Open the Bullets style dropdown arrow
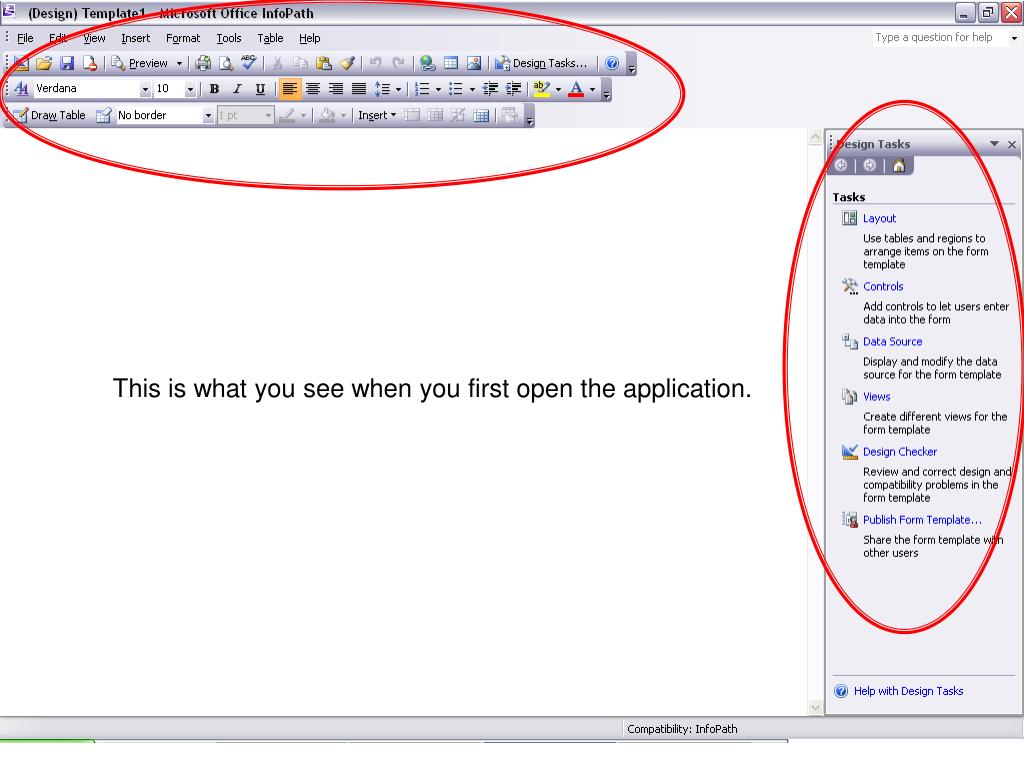1024x768 pixels. click(x=472, y=89)
